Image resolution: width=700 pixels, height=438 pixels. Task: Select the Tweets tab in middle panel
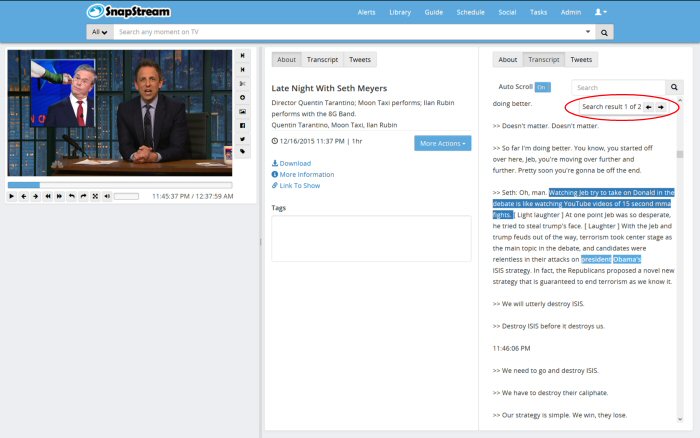coord(360,59)
